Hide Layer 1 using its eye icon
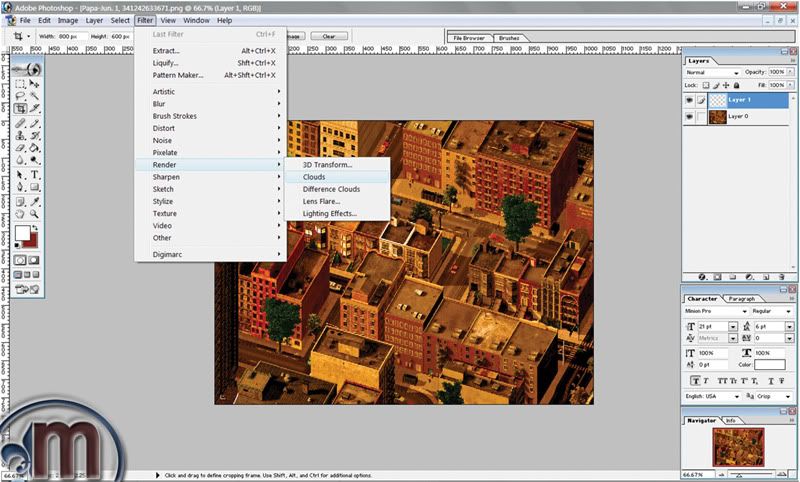800x482 pixels. click(x=691, y=101)
